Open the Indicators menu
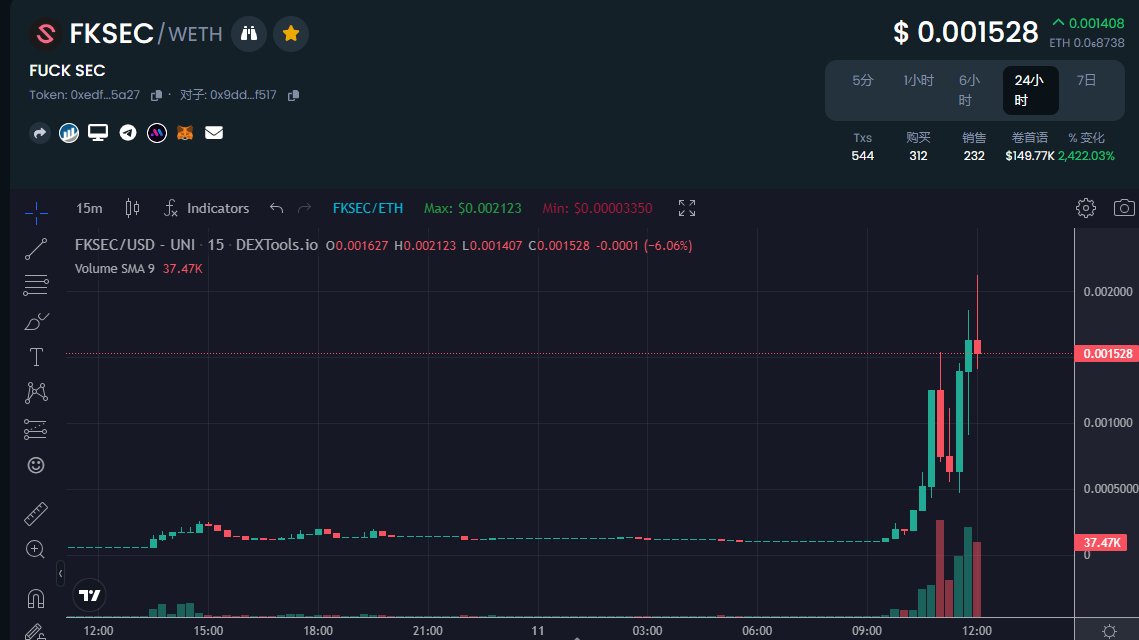The image size is (1139, 640). [207, 208]
